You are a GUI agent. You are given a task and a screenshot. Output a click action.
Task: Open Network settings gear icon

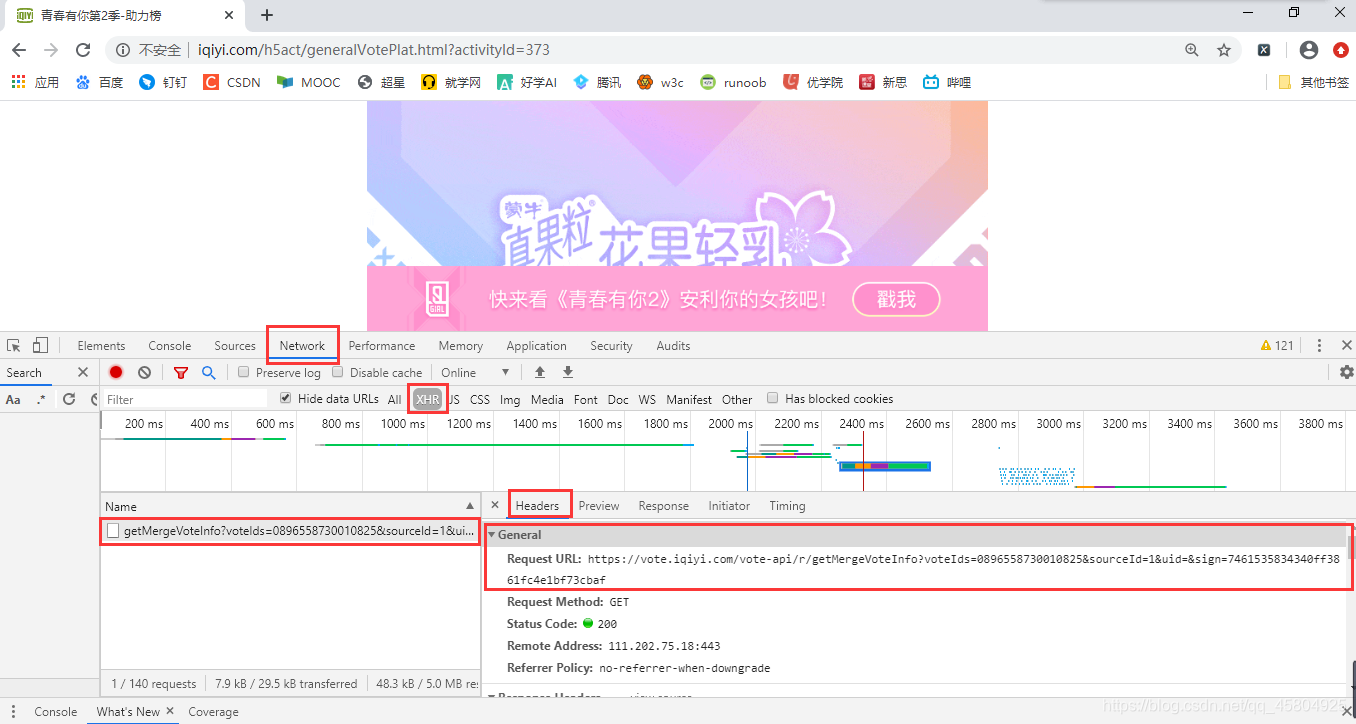[1346, 372]
